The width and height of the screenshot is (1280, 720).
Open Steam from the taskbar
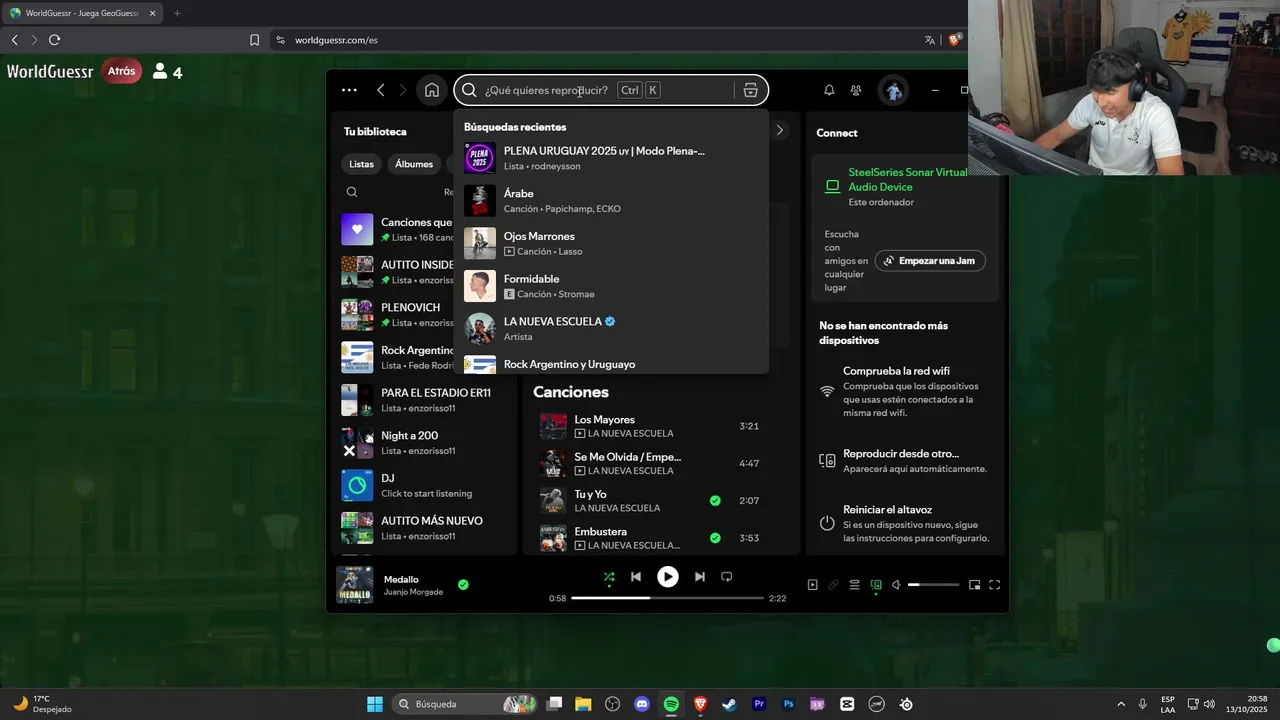pyautogui.click(x=729, y=704)
